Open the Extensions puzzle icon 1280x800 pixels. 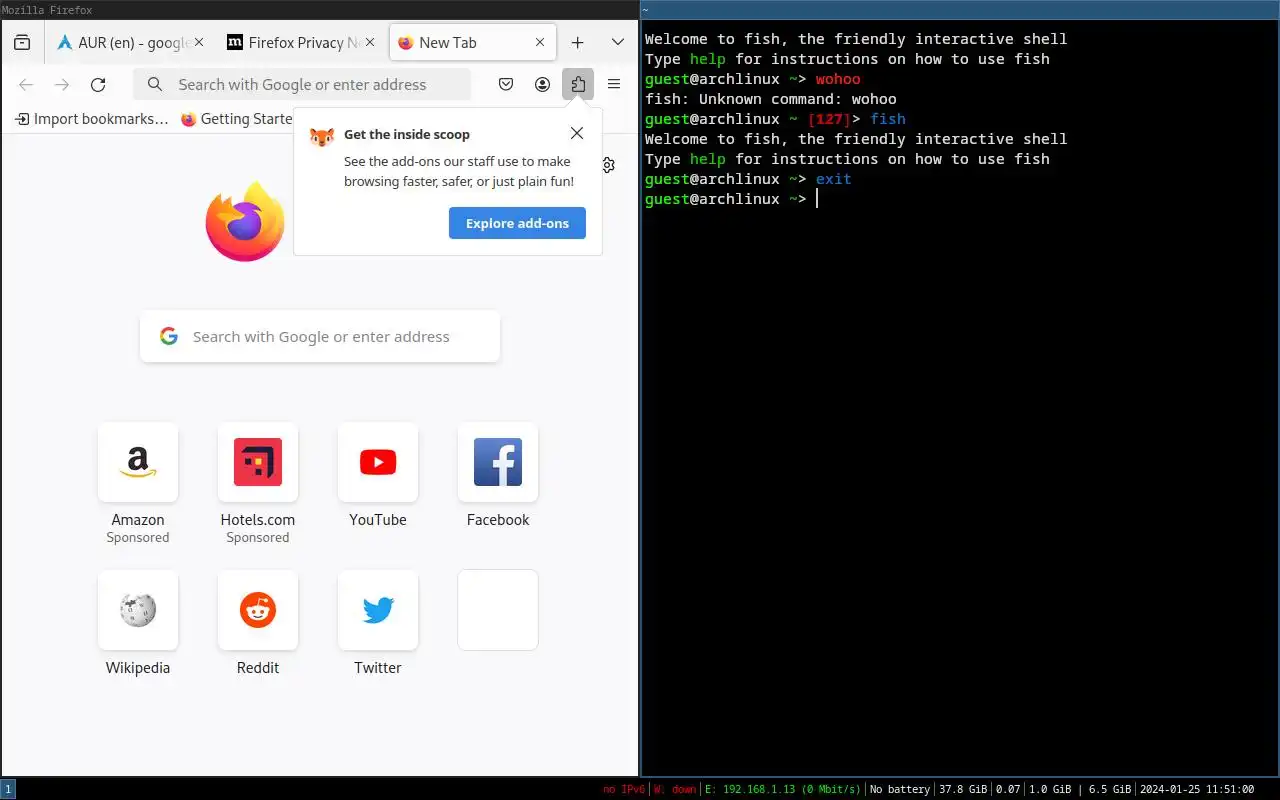pos(578,85)
